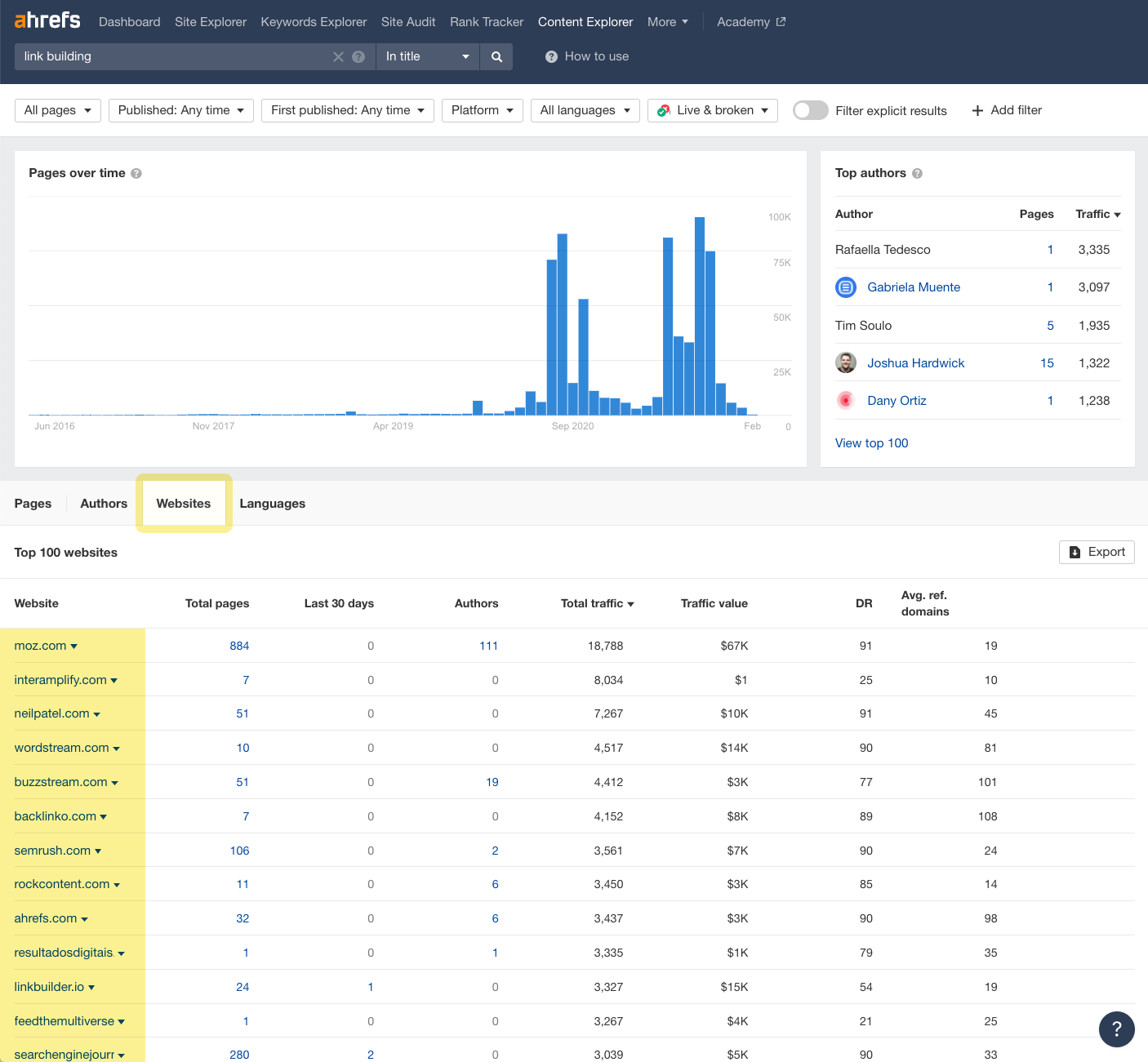Click Joshua Hardwick pages count 15

[x=1047, y=363]
